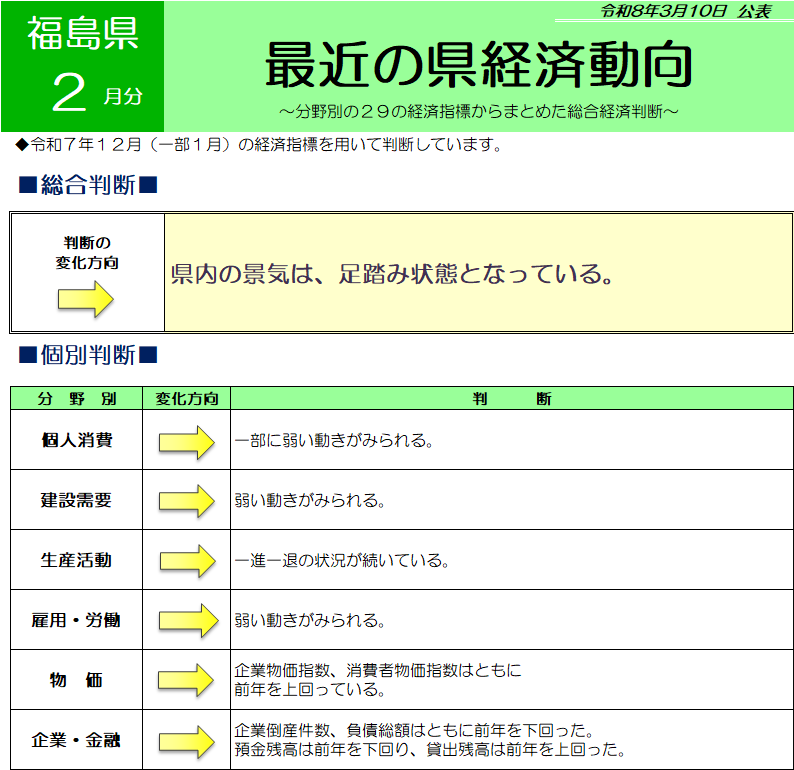Viewport: 794px width, 770px height.
Task: Select the arrow icon for 建設需要
Action: (x=187, y=500)
